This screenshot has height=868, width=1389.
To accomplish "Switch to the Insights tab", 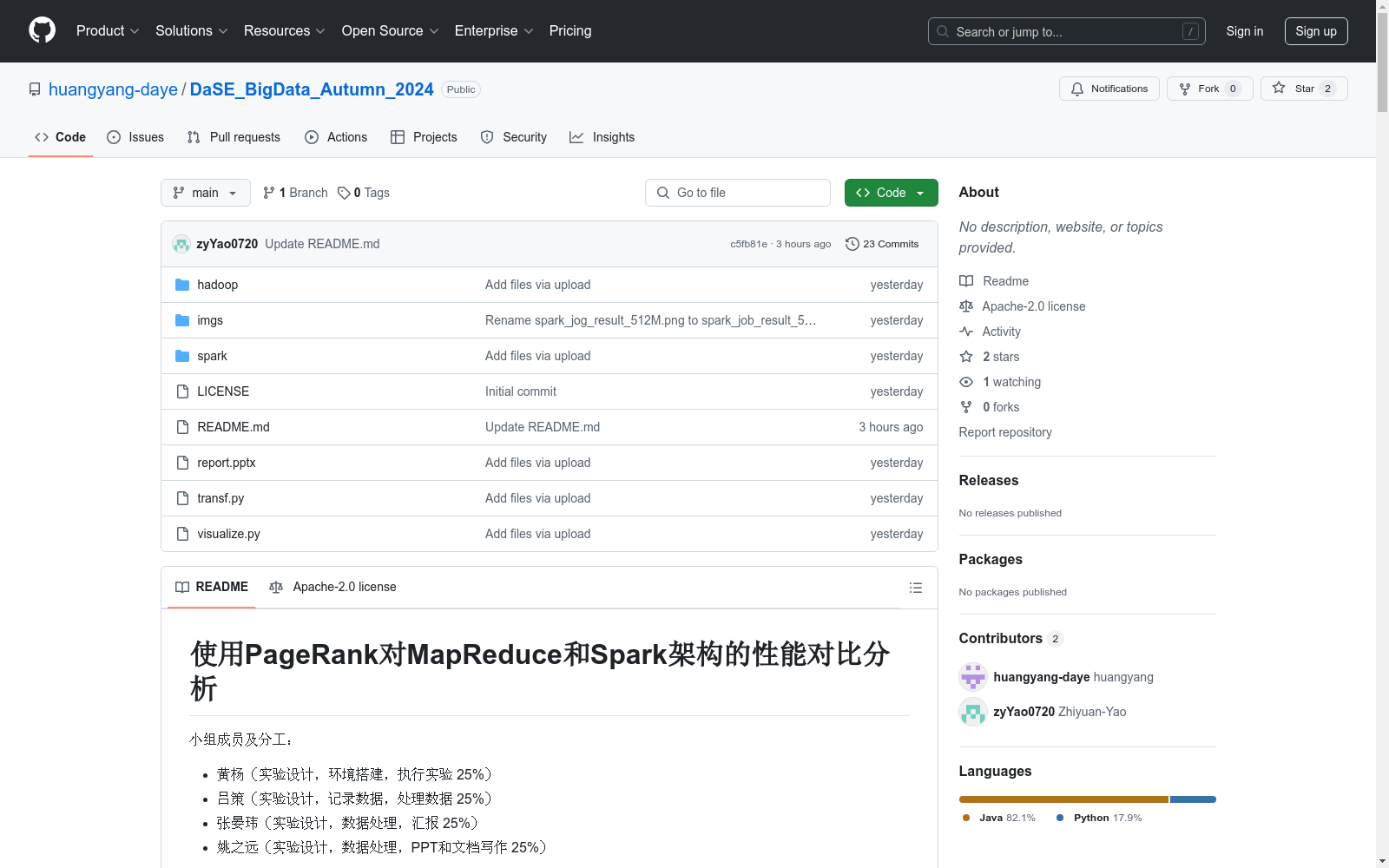I will click(602, 137).
